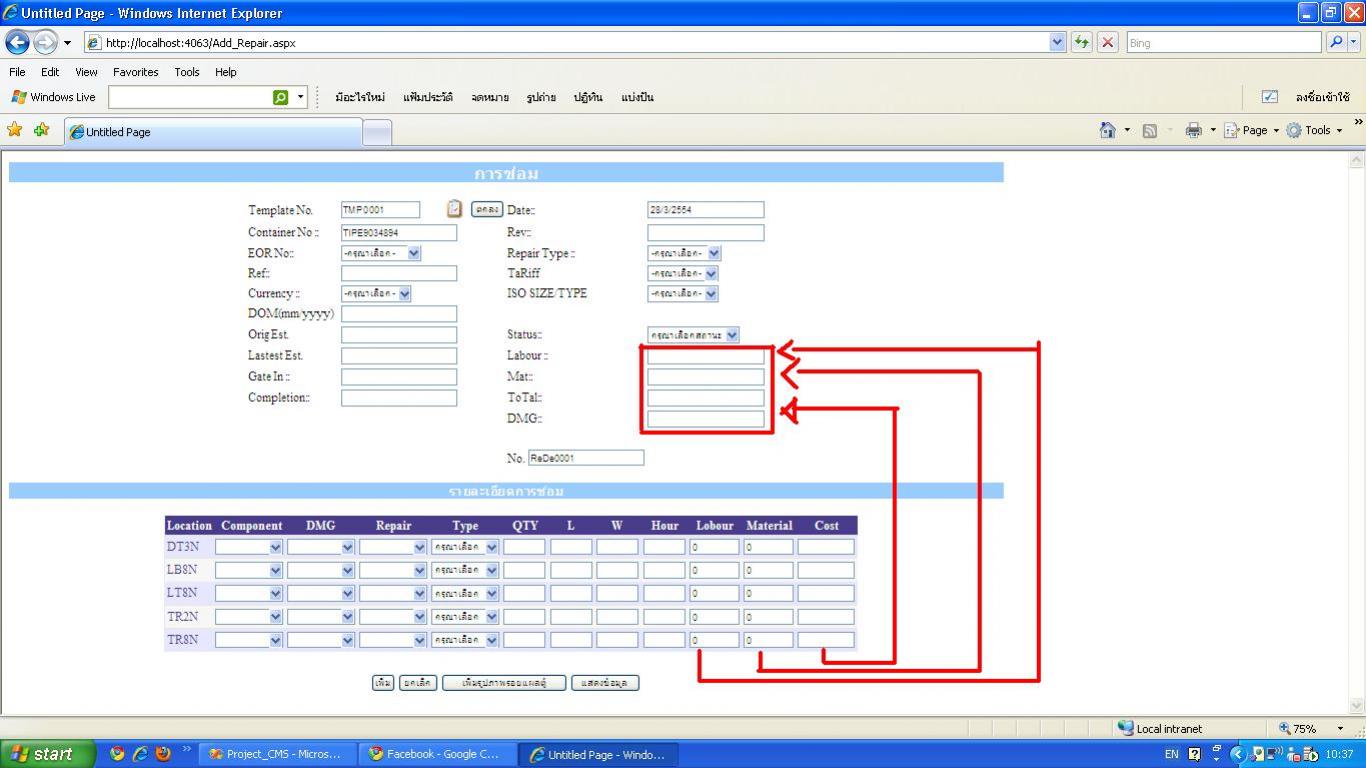Click the Labour input field
Viewport: 1366px width, 768px height.
pyautogui.click(x=705, y=356)
